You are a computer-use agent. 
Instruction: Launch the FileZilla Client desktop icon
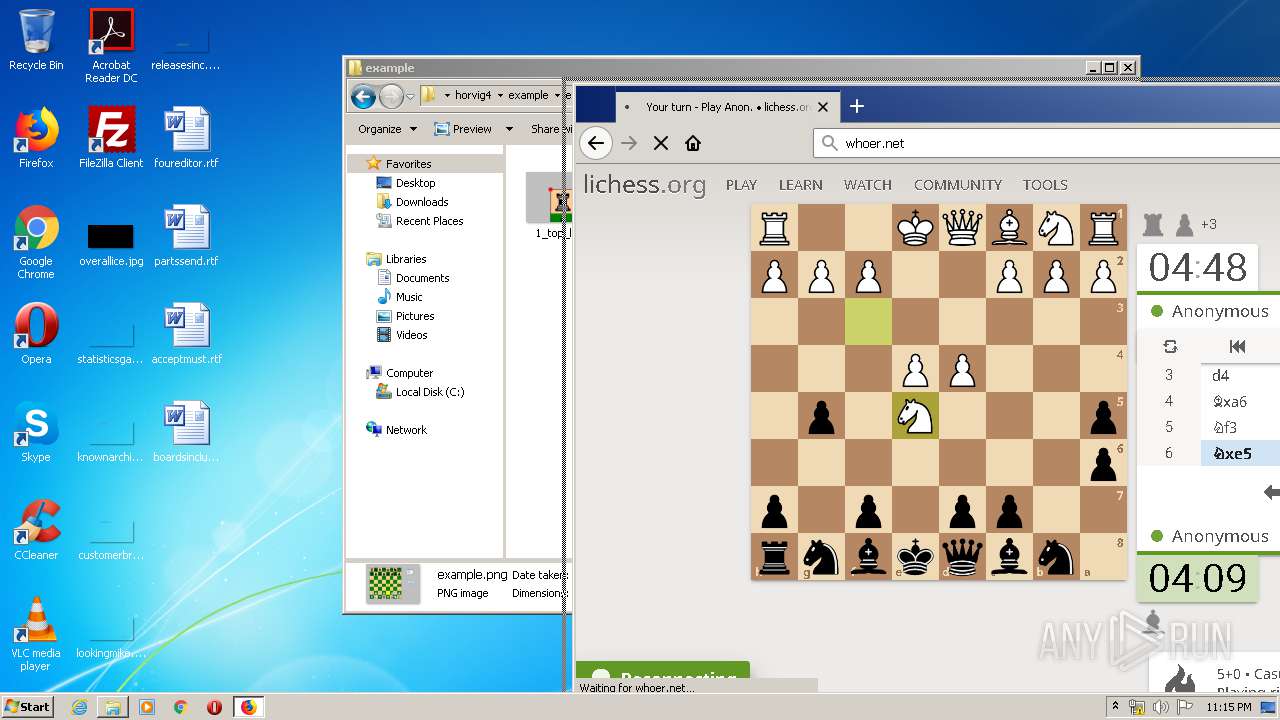pos(111,138)
